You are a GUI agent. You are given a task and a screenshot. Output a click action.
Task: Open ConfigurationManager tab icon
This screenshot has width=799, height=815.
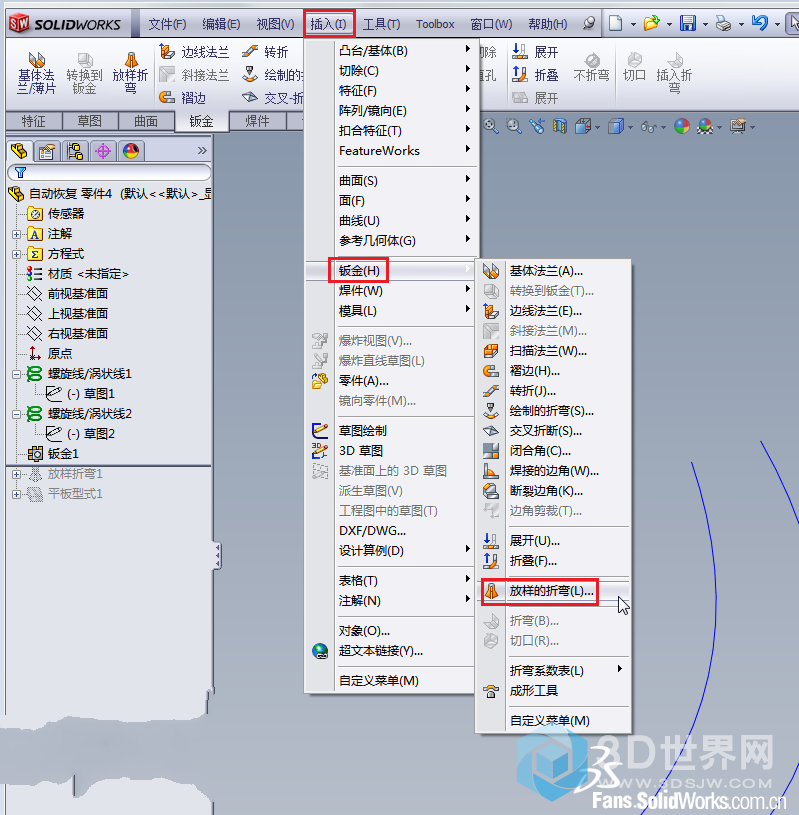[x=75, y=151]
